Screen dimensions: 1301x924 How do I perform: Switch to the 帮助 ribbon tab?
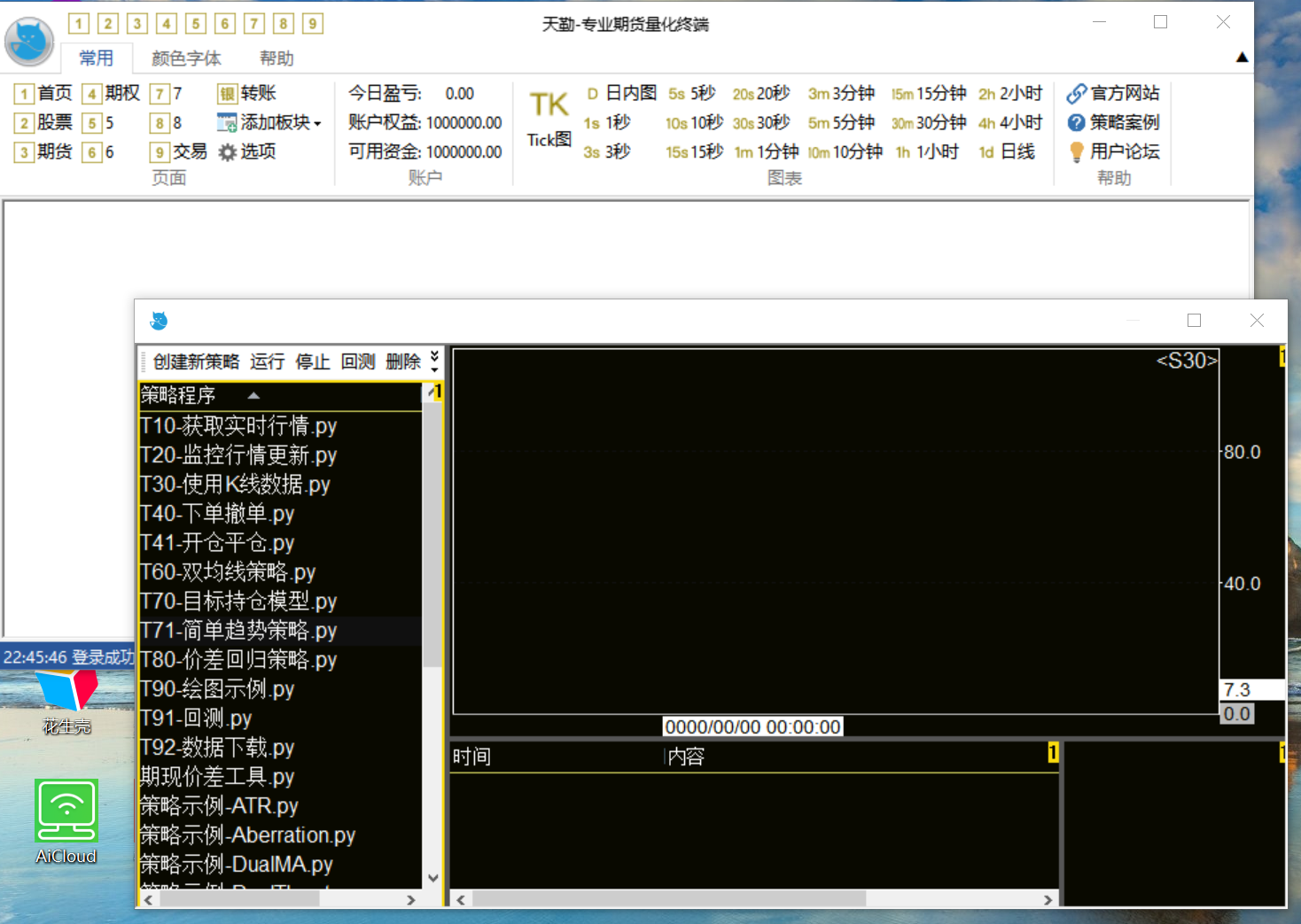coord(277,58)
